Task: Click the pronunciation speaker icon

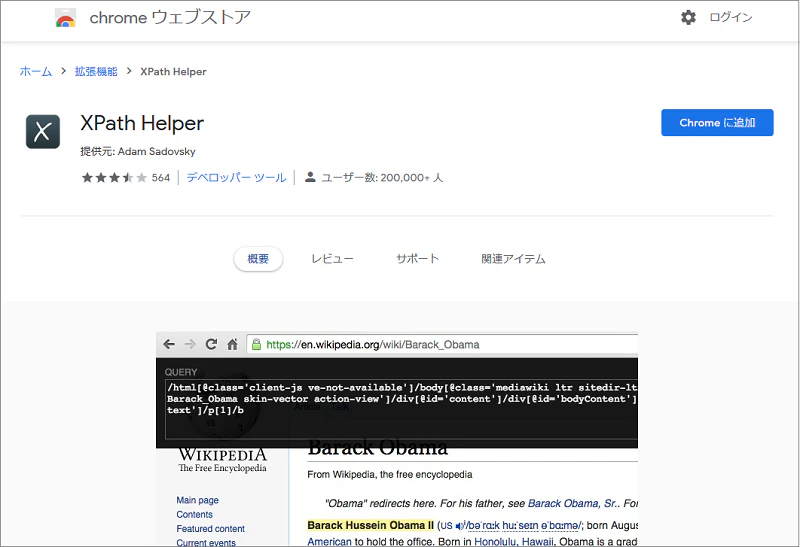Action: click(459, 526)
